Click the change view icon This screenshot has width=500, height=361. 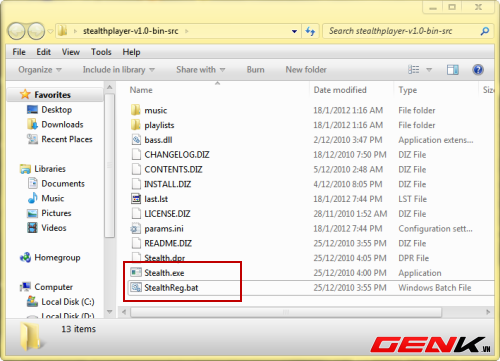coord(414,70)
